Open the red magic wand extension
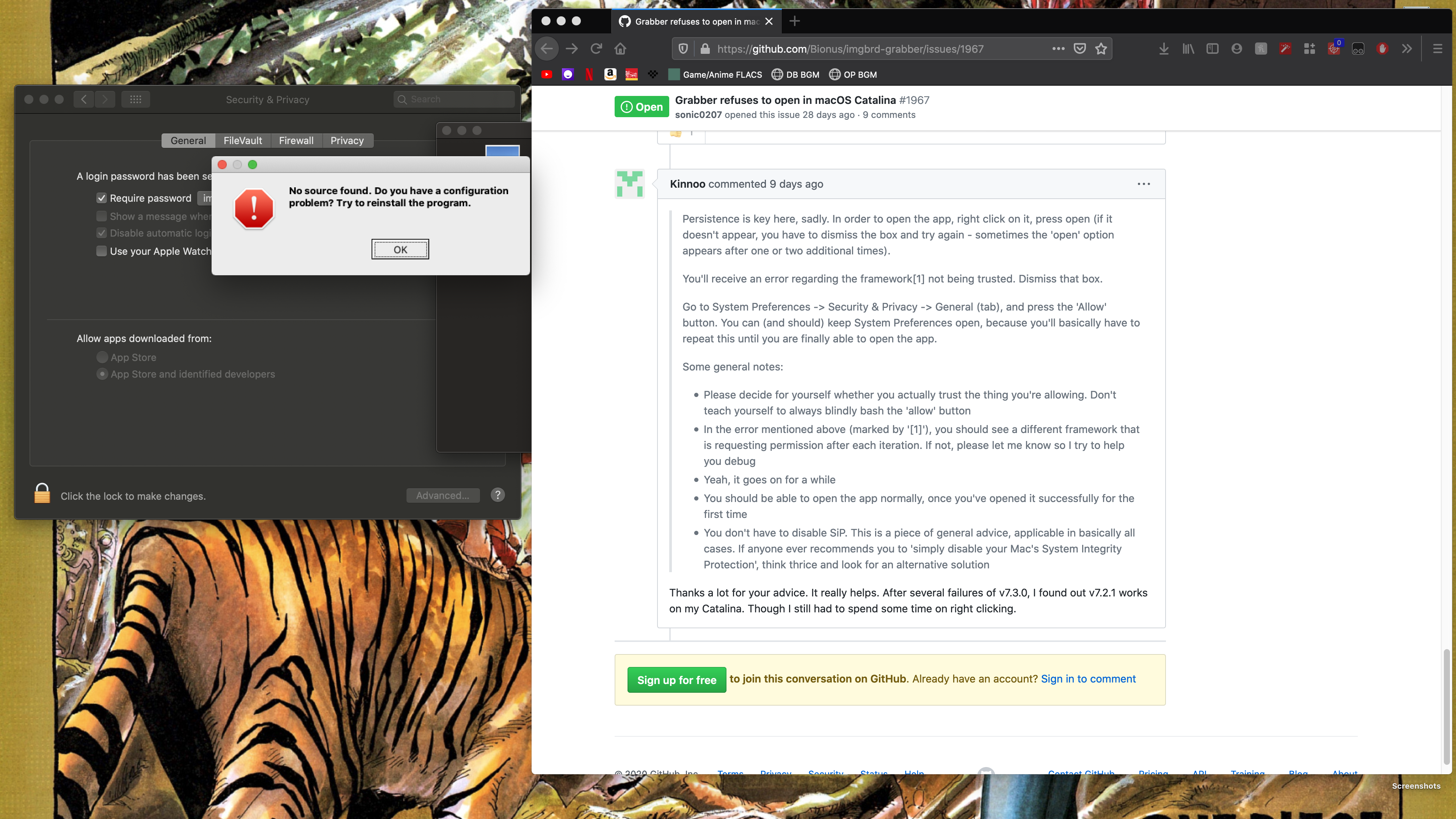Image resolution: width=1456 pixels, height=819 pixels. [x=1285, y=49]
